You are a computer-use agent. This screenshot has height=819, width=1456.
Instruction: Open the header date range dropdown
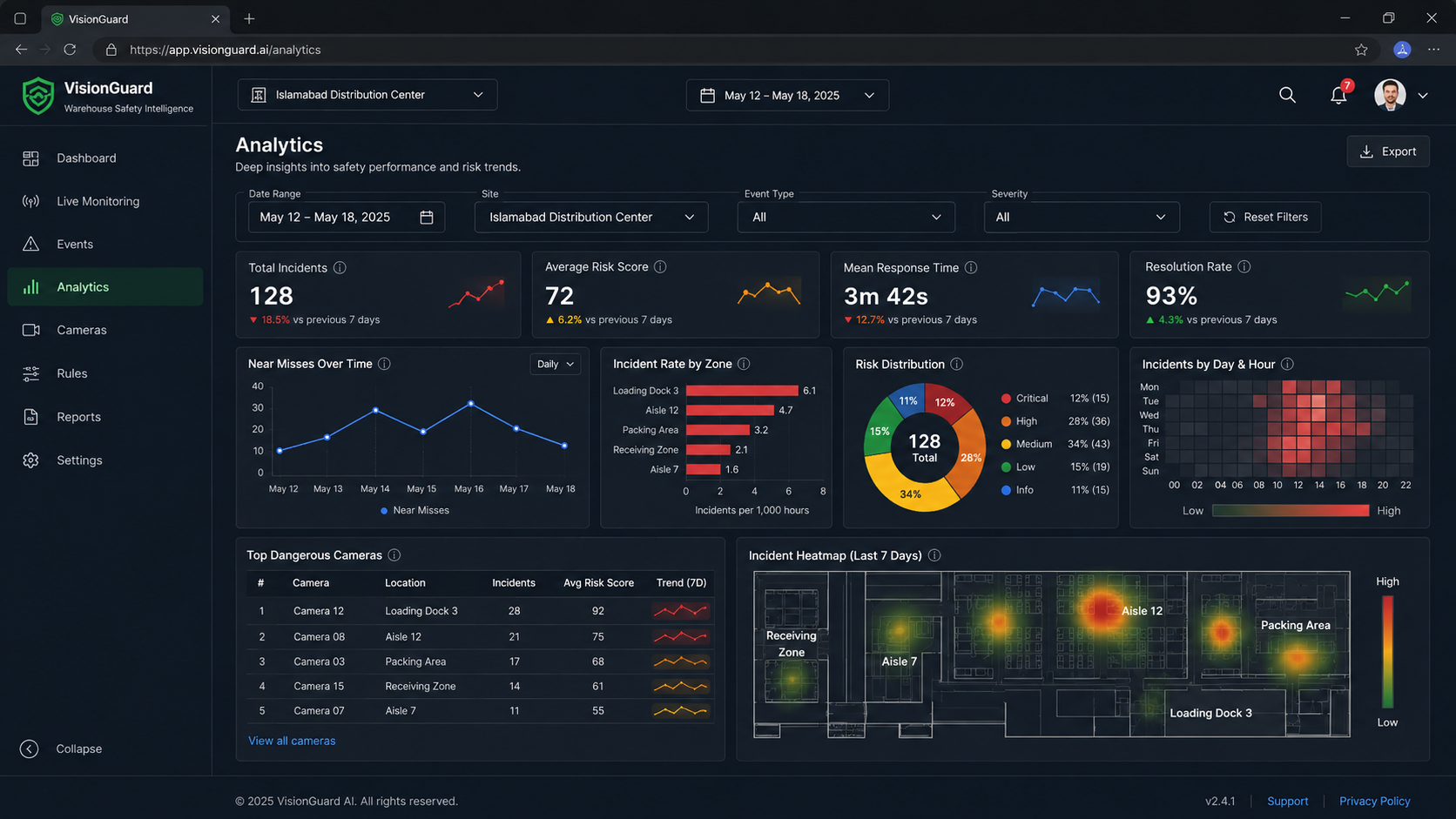787,95
